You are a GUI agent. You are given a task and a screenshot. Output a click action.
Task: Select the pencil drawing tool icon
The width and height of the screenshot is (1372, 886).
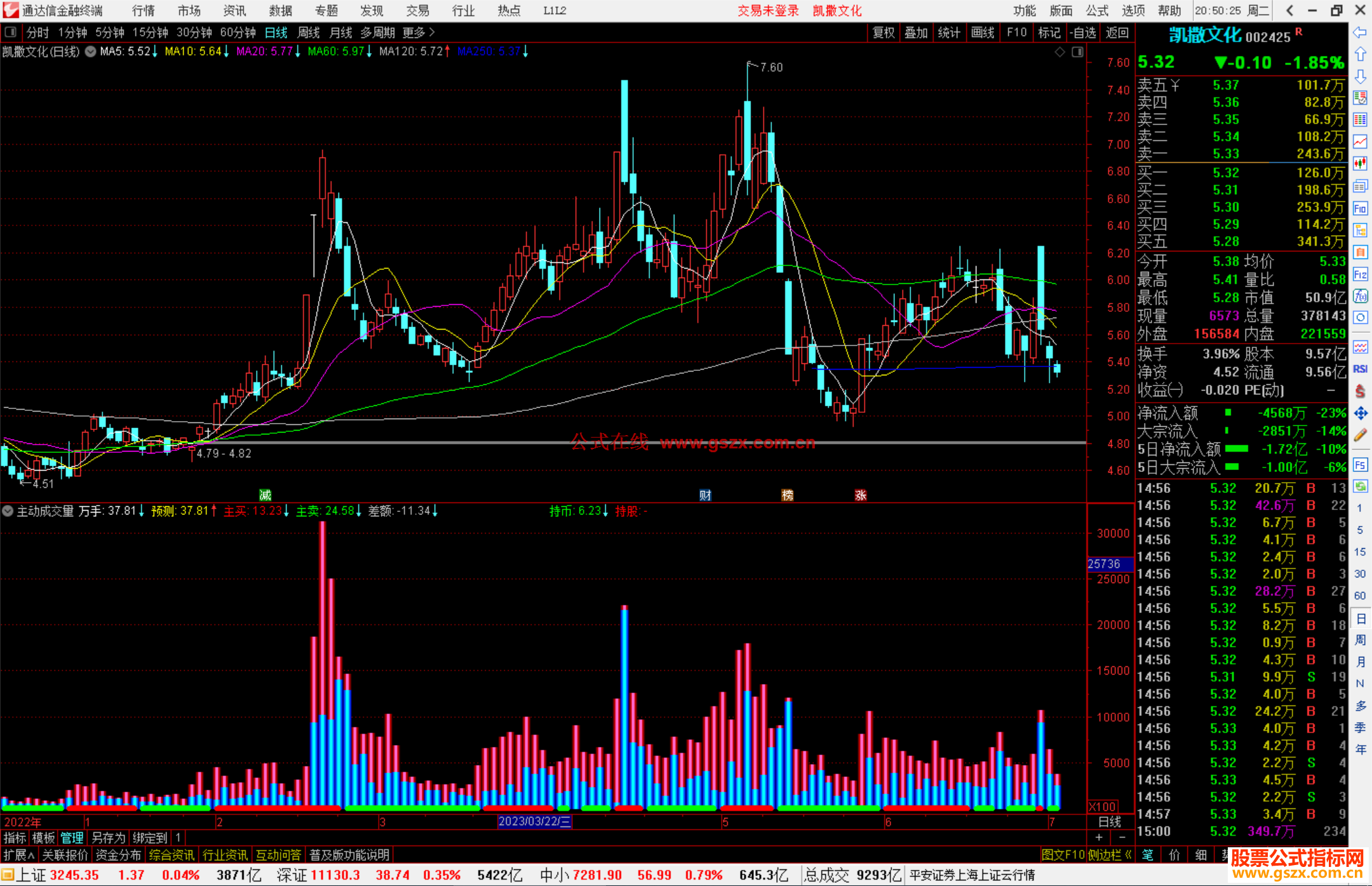(1360, 435)
